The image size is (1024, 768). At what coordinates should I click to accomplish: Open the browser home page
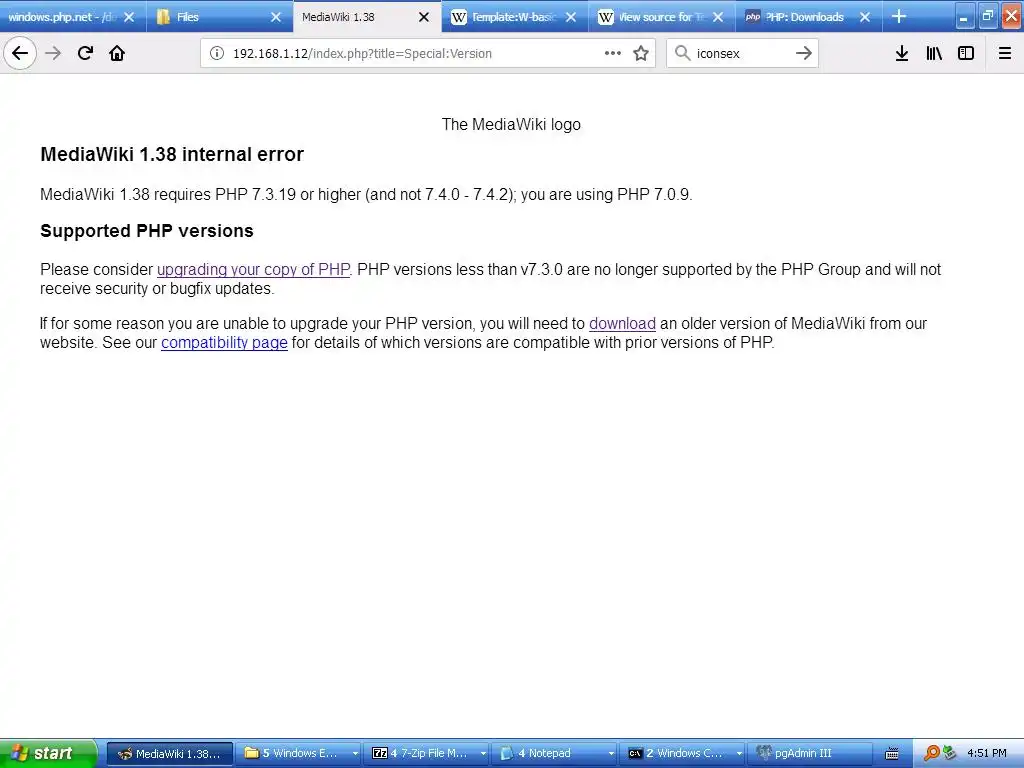pos(117,53)
